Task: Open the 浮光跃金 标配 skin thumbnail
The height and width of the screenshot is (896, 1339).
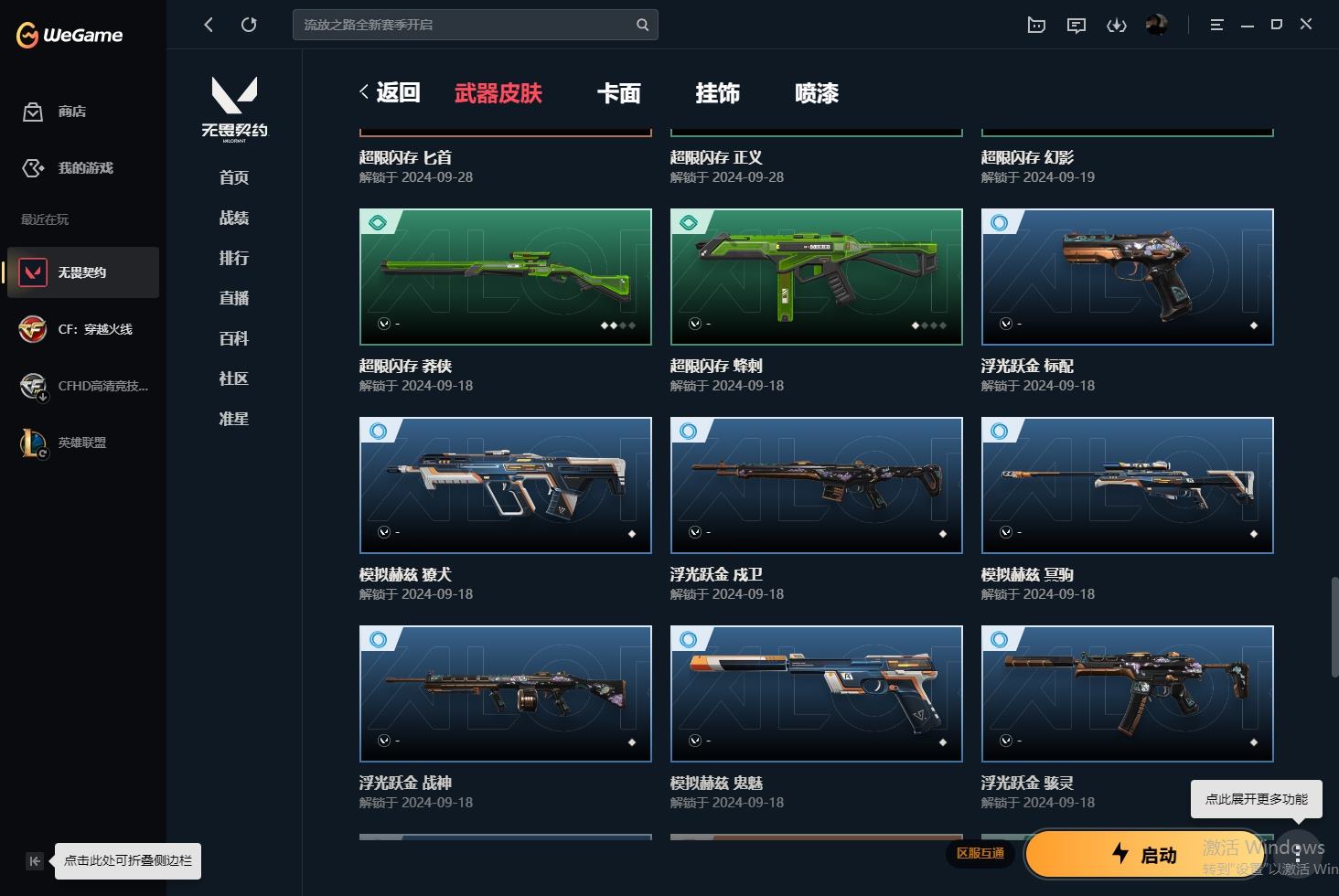Action: (x=1128, y=277)
